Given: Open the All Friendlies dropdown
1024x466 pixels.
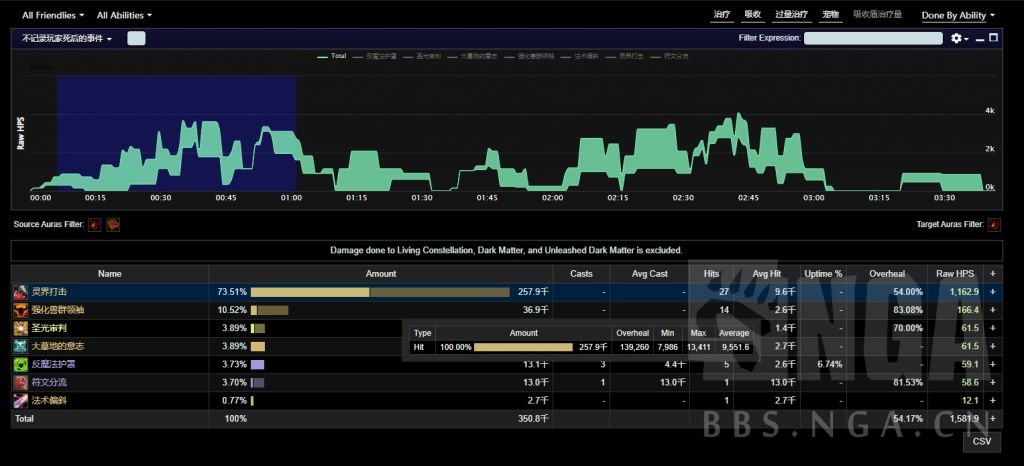Looking at the screenshot, I should (x=55, y=15).
